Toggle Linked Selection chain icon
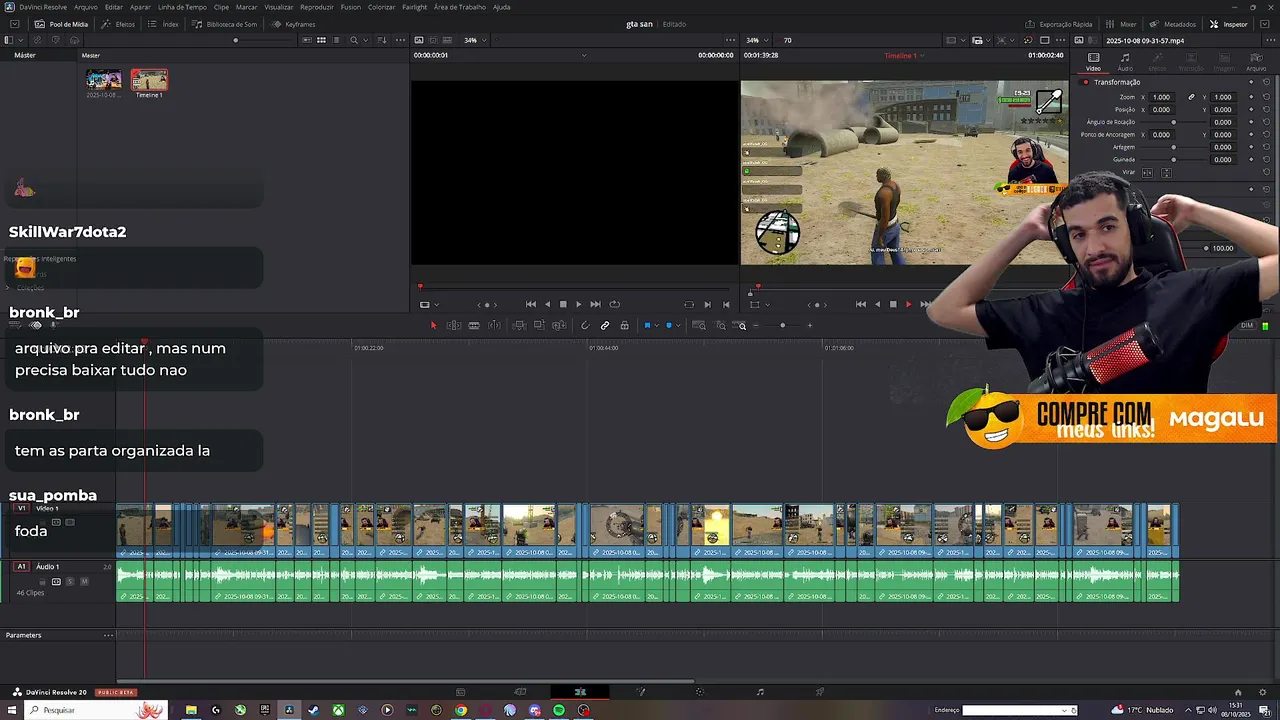Screen dimensions: 1280x720 (x=605, y=325)
